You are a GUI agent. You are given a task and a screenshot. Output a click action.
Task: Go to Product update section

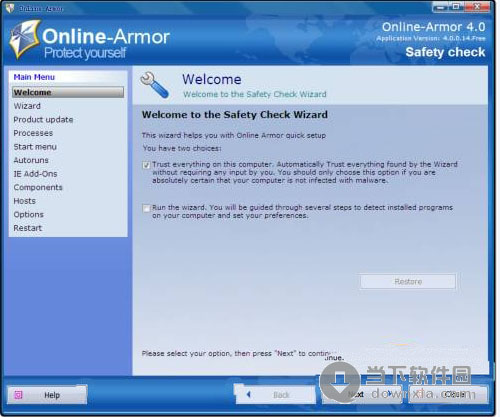pos(43,120)
